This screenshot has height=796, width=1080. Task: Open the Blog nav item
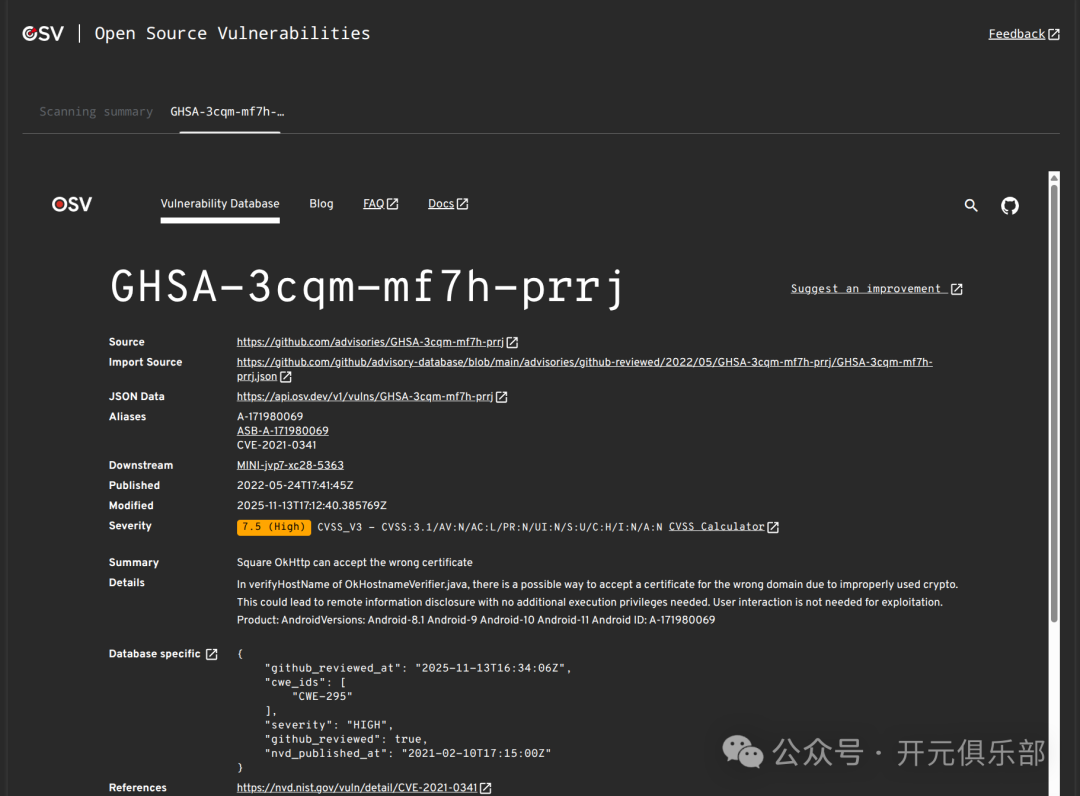point(321,204)
